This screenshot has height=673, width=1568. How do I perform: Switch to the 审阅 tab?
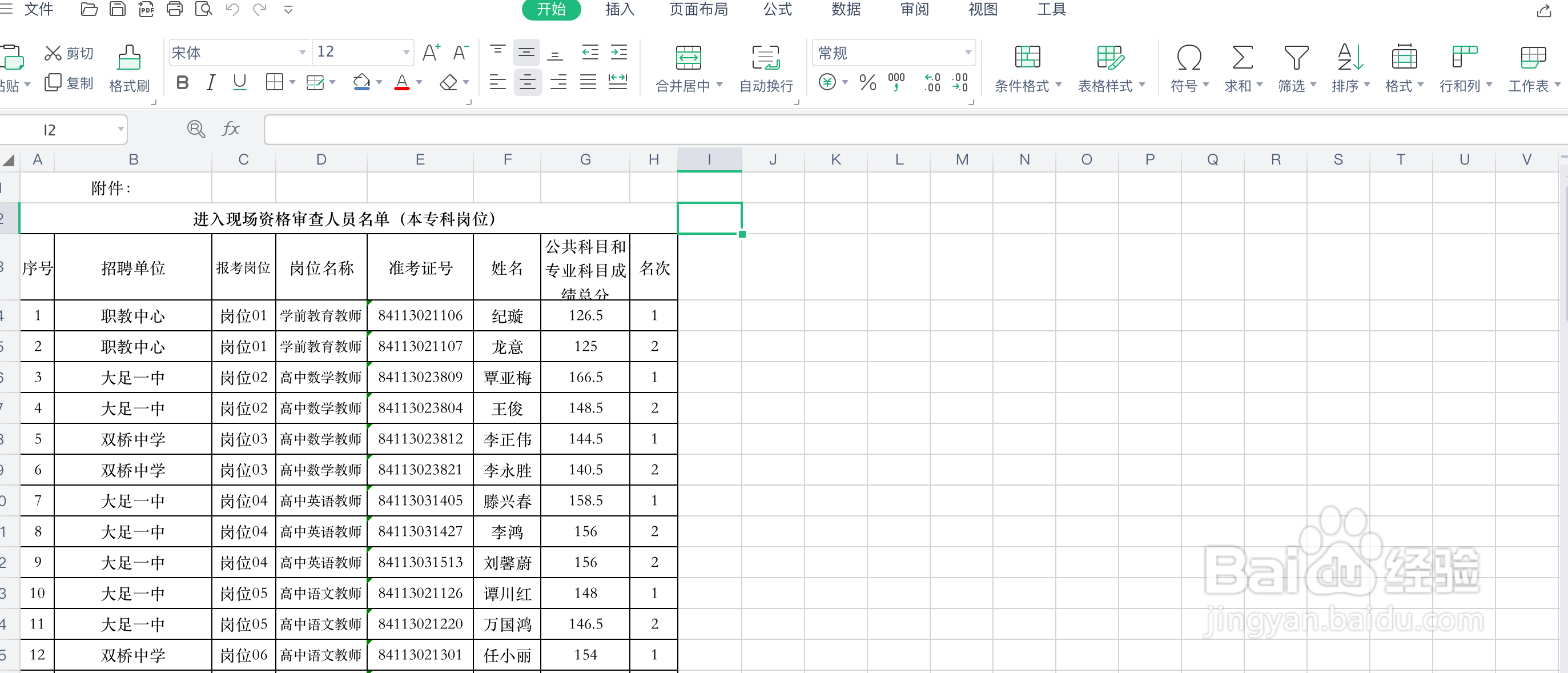tap(914, 9)
